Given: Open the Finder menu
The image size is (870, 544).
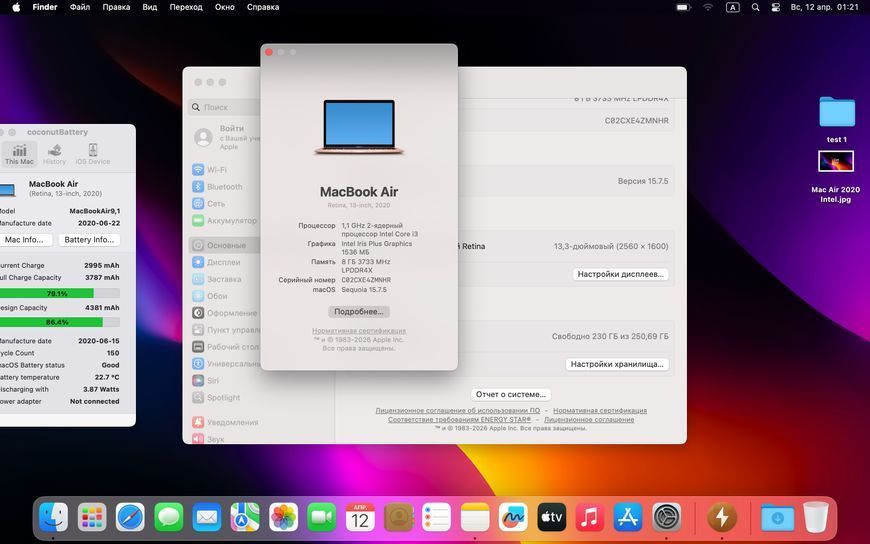Looking at the screenshot, I should point(45,7).
